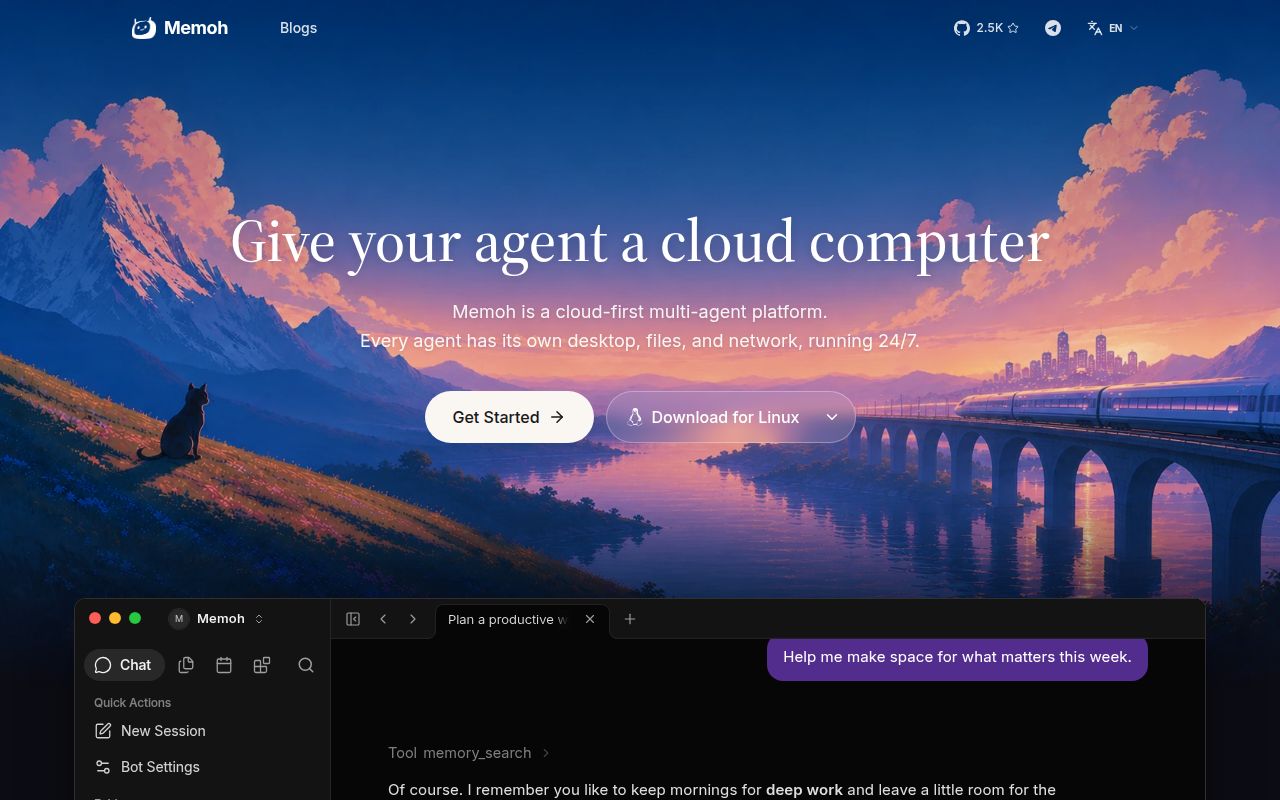The width and height of the screenshot is (1280, 800).
Task: Open the Blogs page
Action: tap(298, 28)
